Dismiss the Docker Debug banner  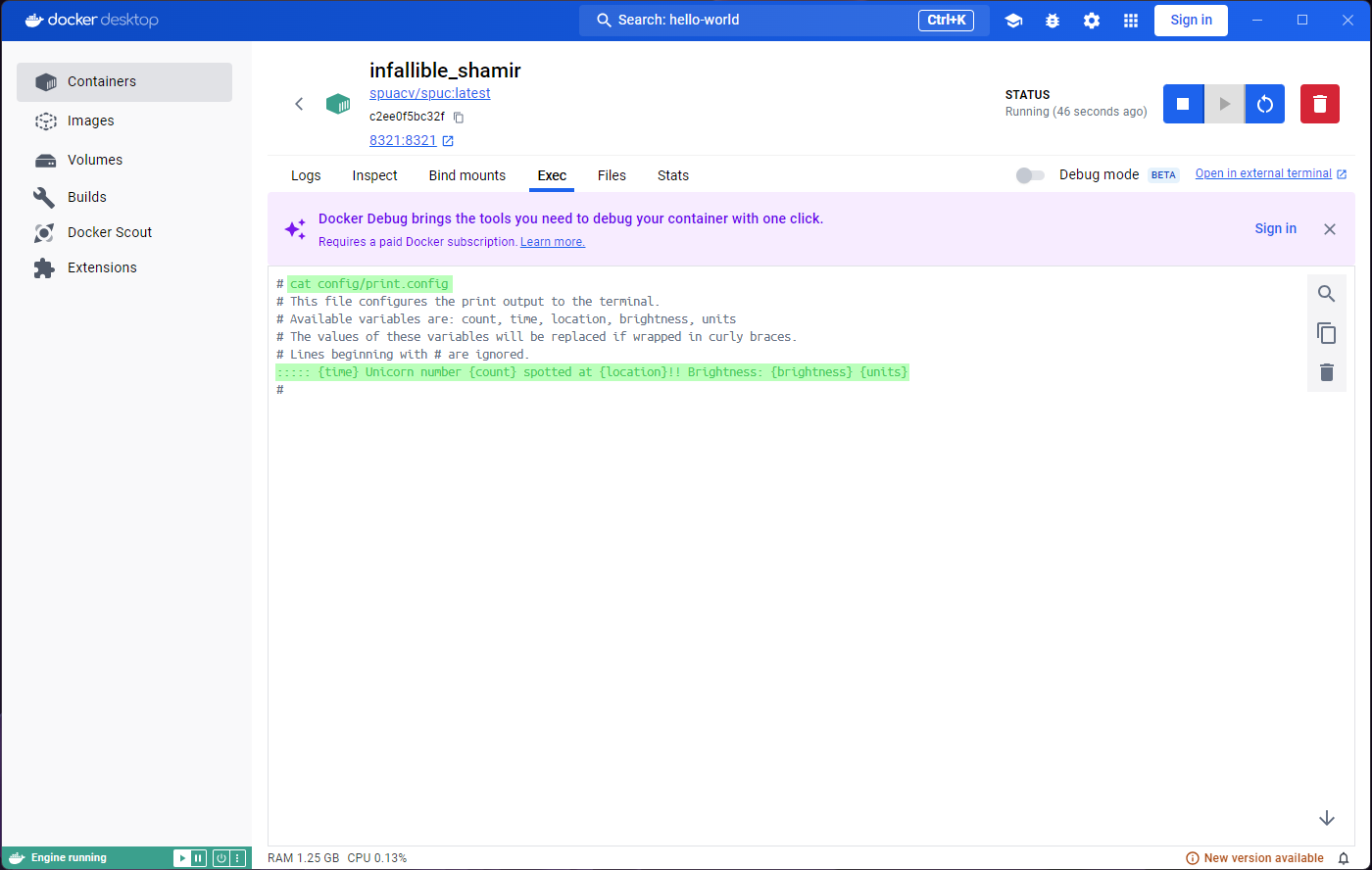tap(1330, 229)
